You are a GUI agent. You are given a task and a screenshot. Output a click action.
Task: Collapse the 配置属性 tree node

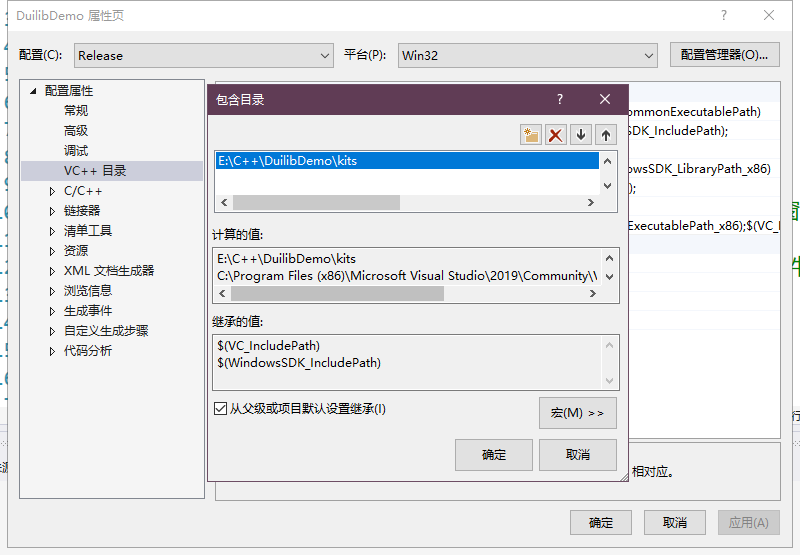tap(34, 91)
